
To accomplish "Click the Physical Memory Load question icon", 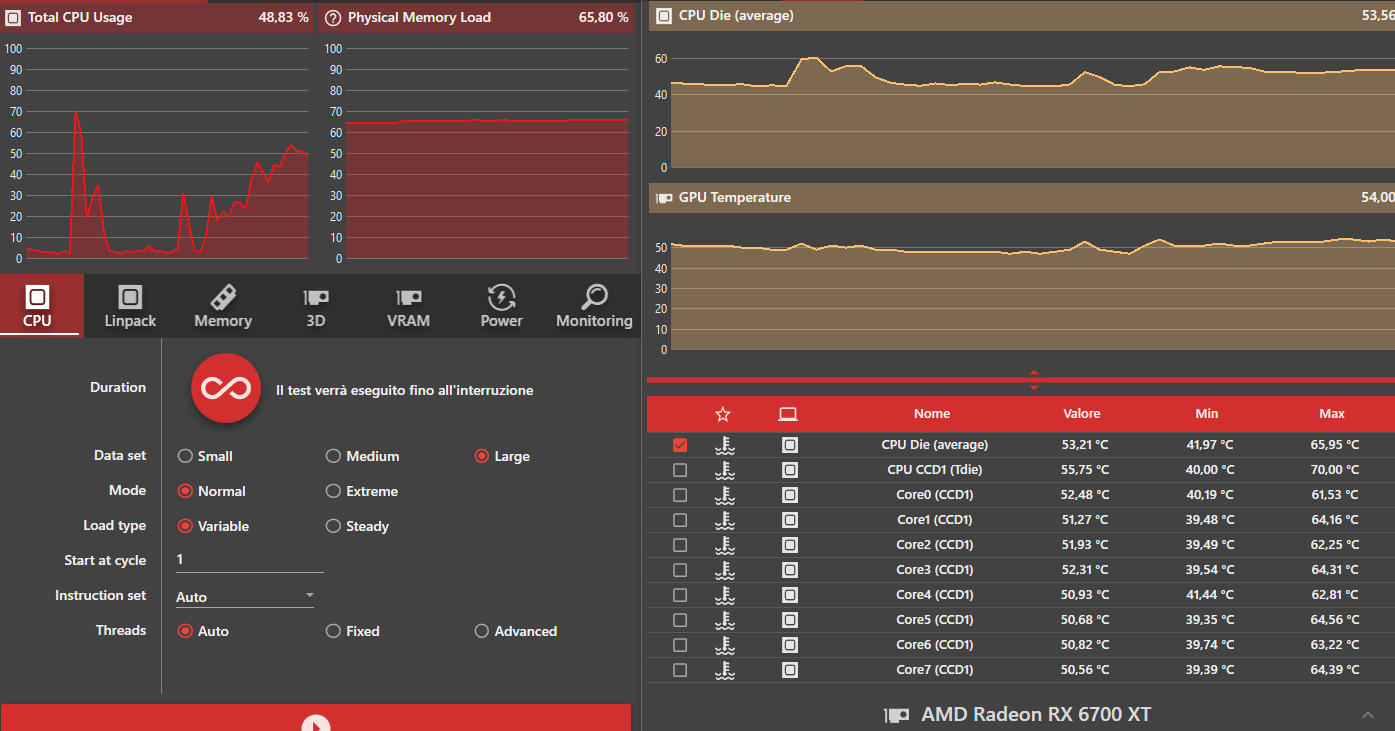I will [x=333, y=18].
